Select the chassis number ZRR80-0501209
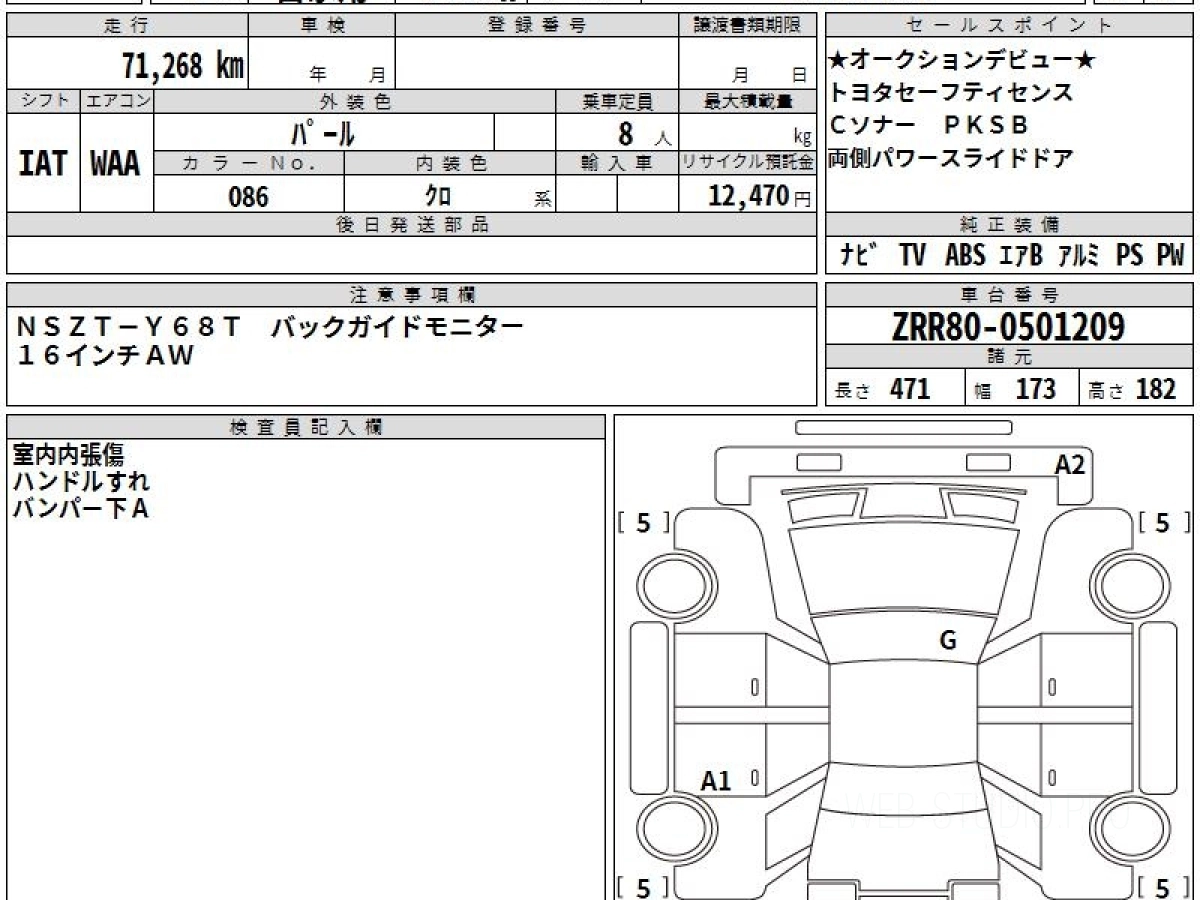 (1008, 326)
